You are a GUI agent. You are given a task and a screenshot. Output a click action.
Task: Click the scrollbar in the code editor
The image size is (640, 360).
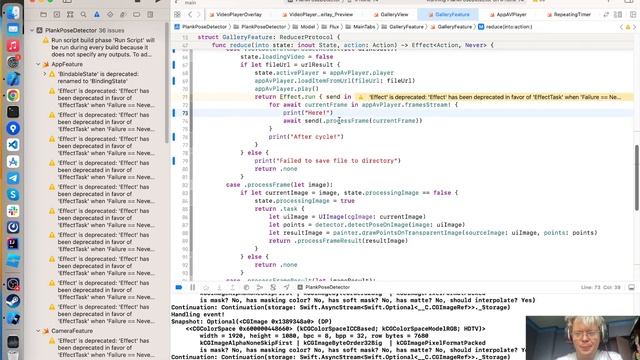636,178
